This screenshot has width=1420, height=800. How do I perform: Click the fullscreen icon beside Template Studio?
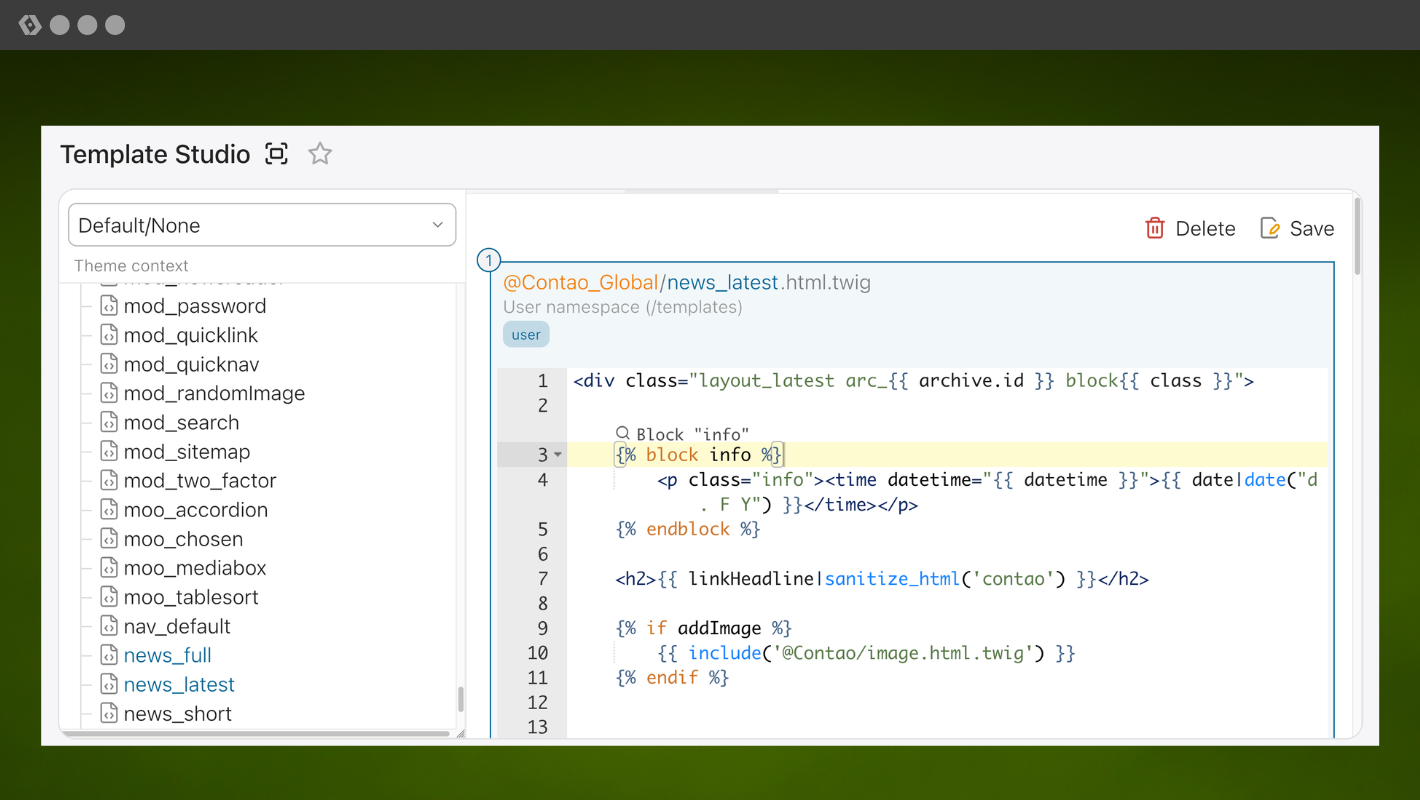(x=276, y=154)
